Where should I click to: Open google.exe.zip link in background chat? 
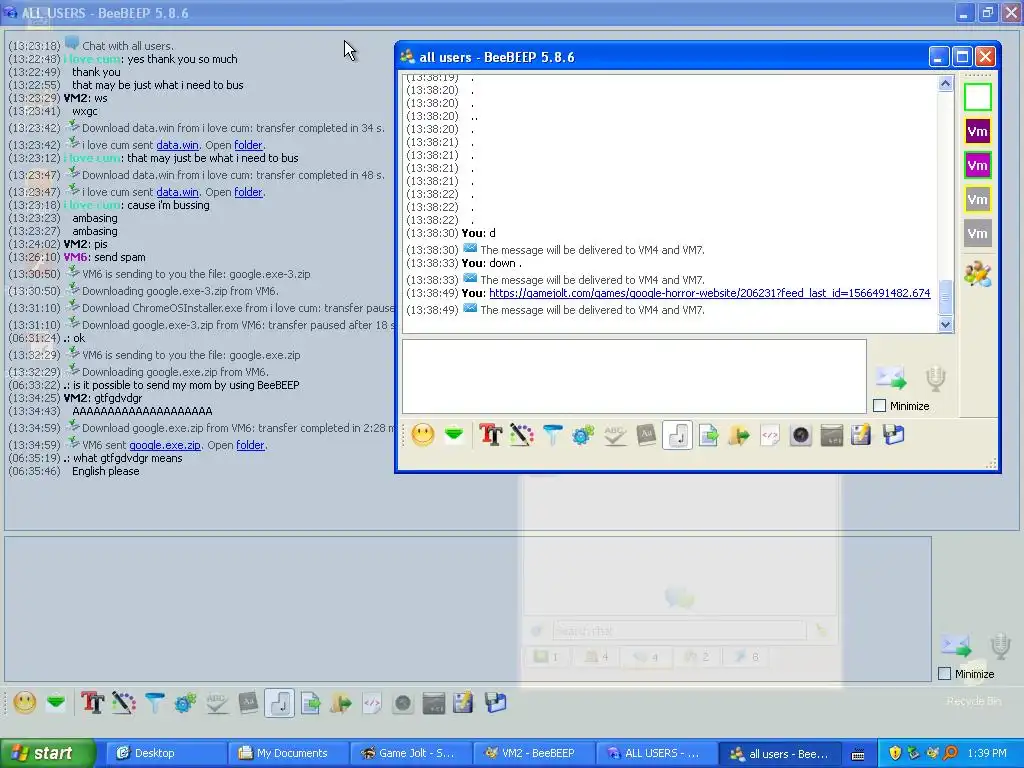click(x=165, y=445)
